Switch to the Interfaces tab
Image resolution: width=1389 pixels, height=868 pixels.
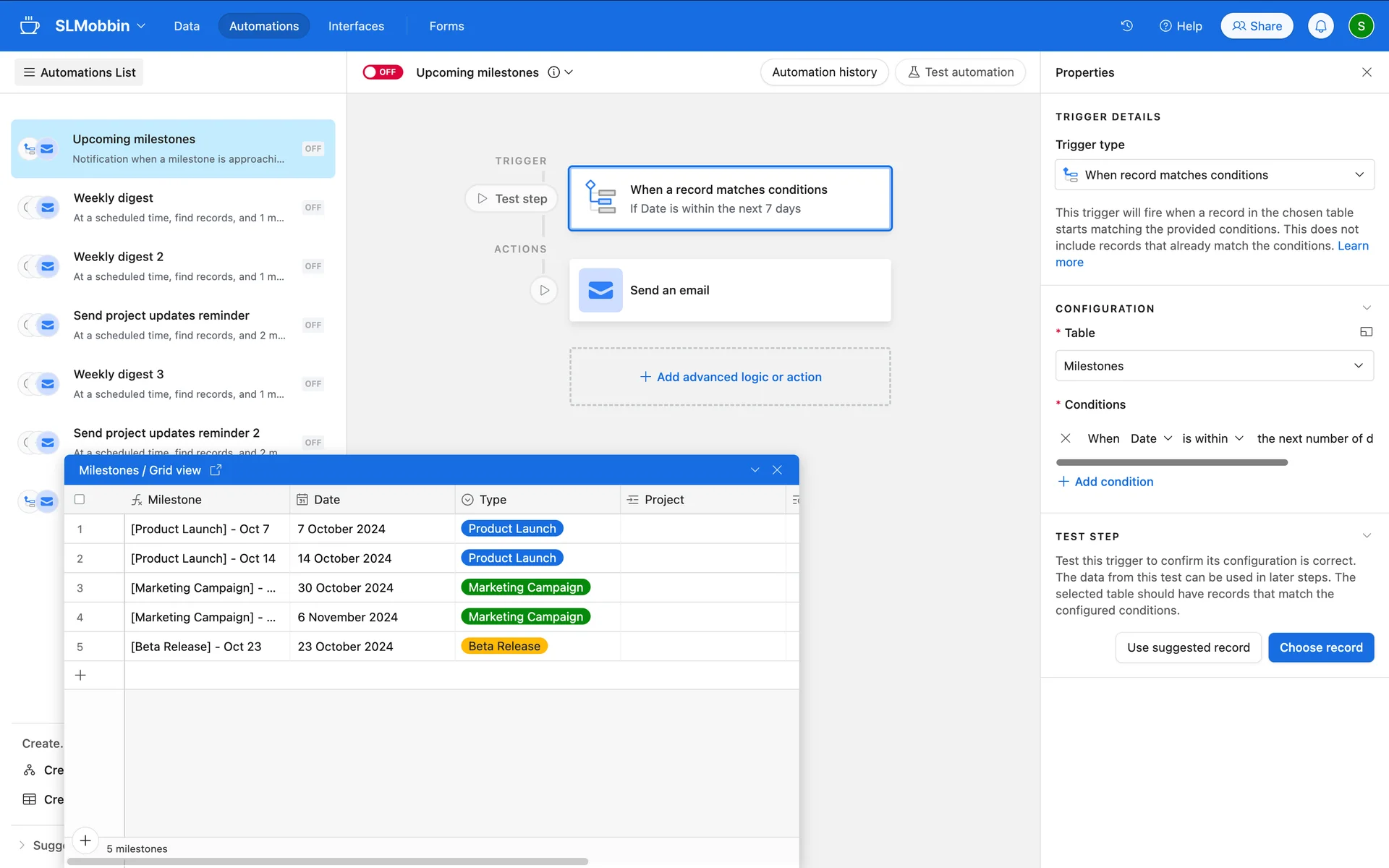point(356,26)
